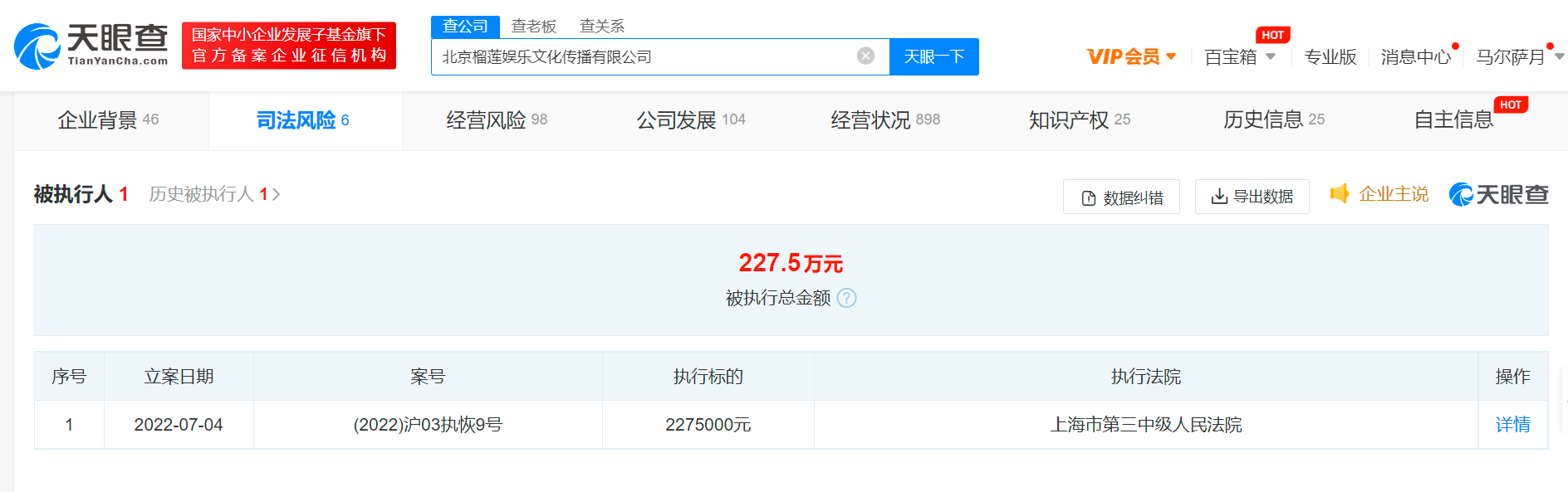
Task: Click the help question mark beside 被执行总金额
Action: [x=846, y=298]
